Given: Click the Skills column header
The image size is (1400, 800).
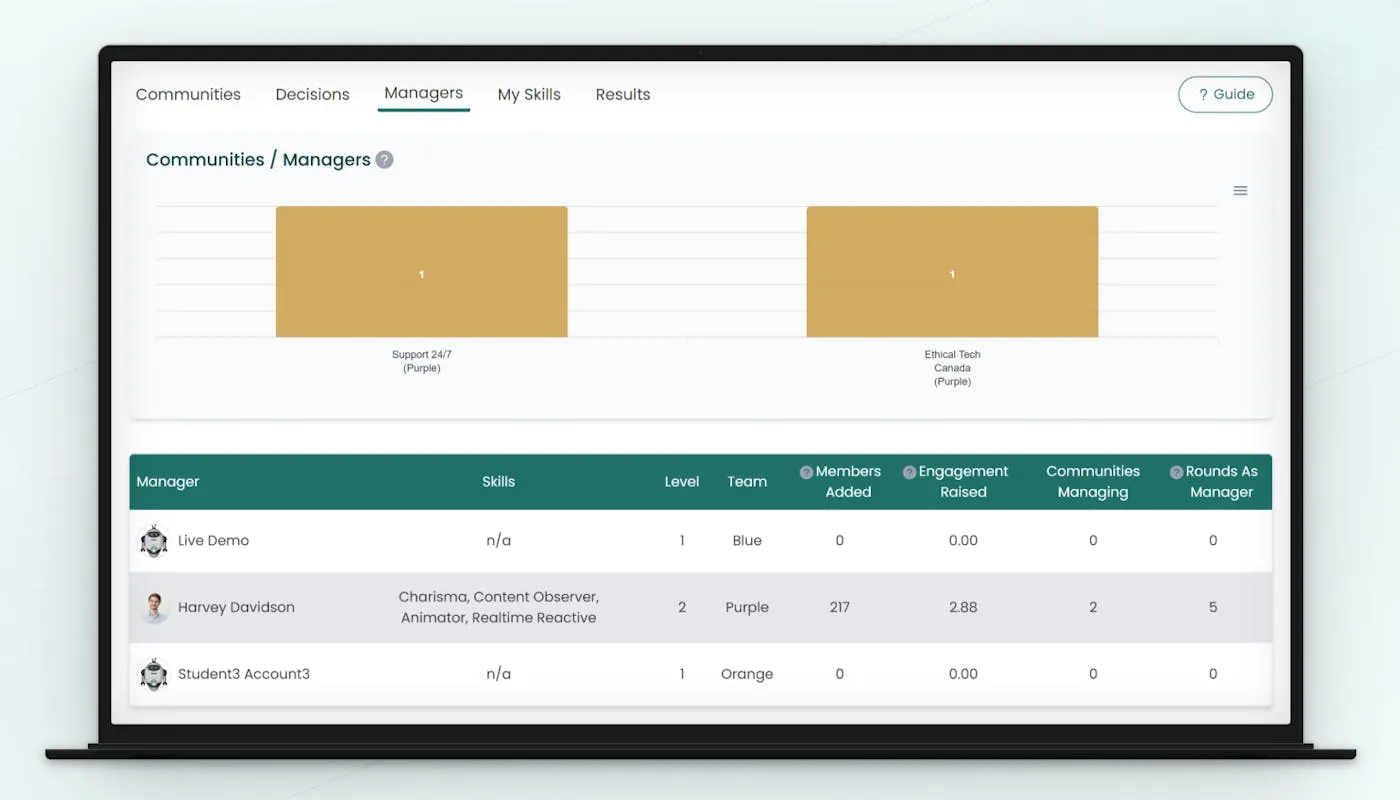Looking at the screenshot, I should [x=498, y=481].
